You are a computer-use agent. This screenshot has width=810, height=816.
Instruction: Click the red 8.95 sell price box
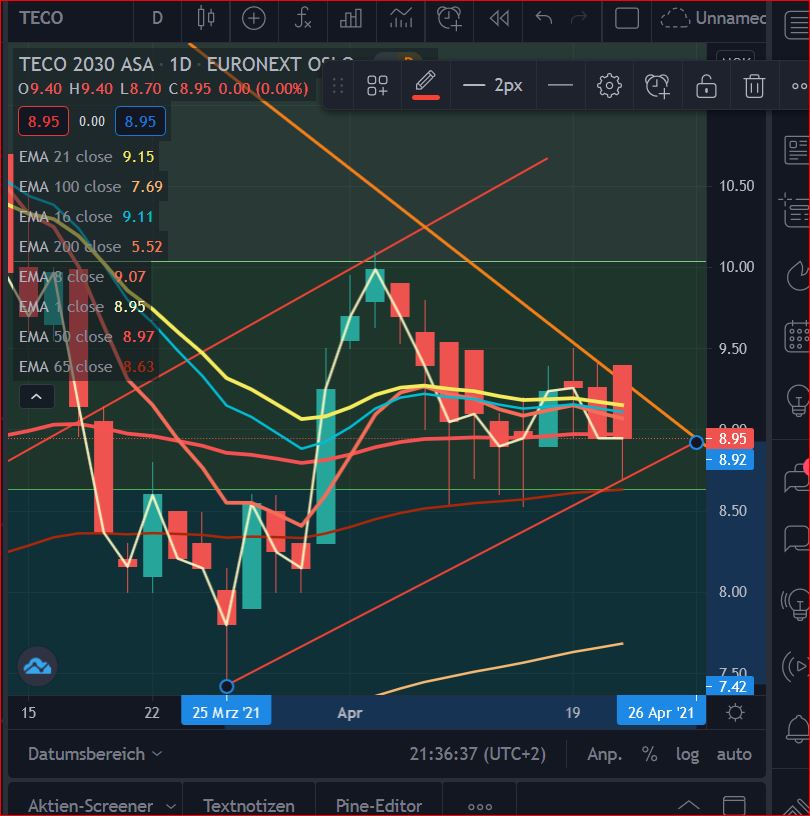point(44,121)
